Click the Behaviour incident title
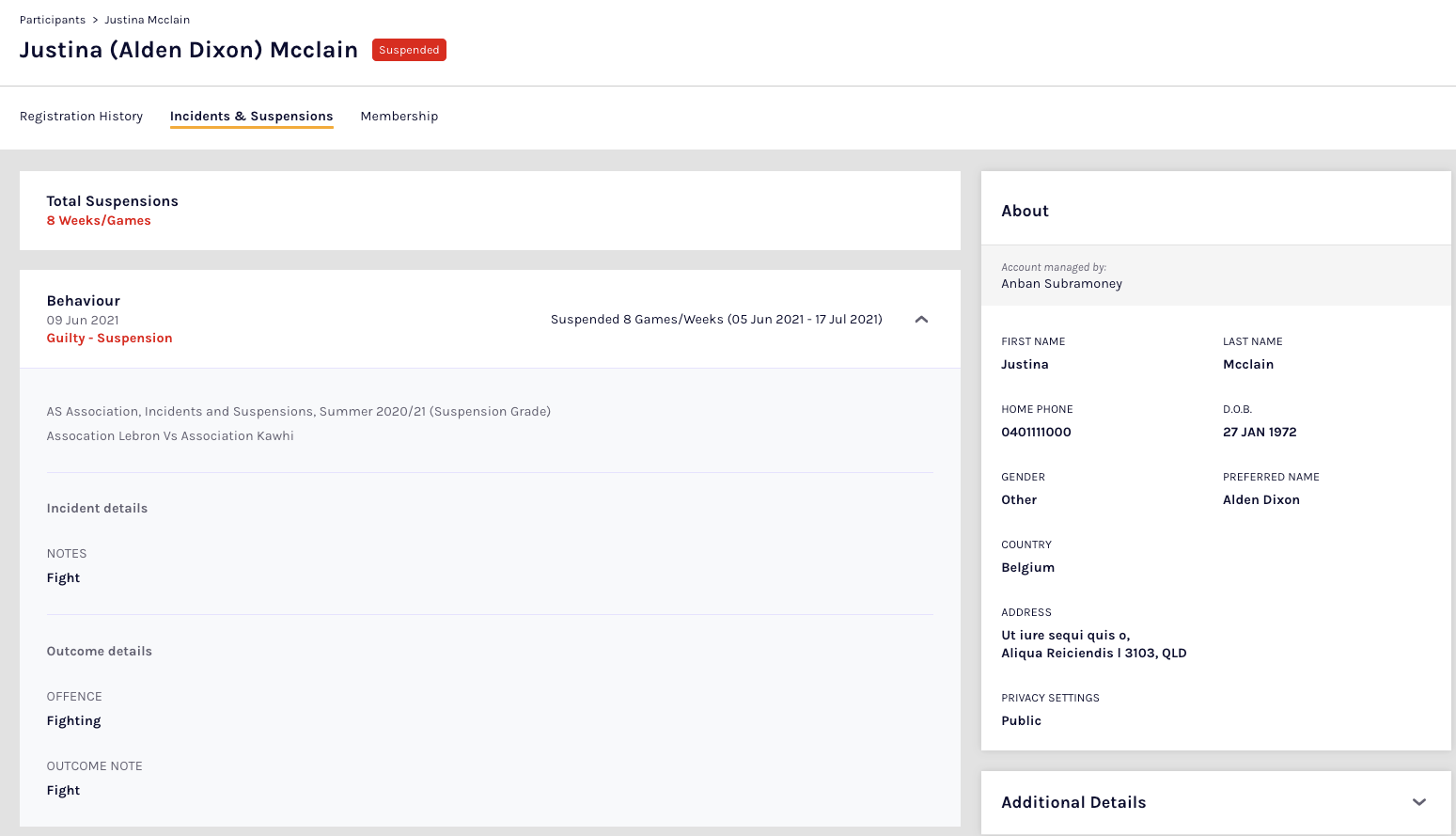The image size is (1456, 836). (84, 301)
